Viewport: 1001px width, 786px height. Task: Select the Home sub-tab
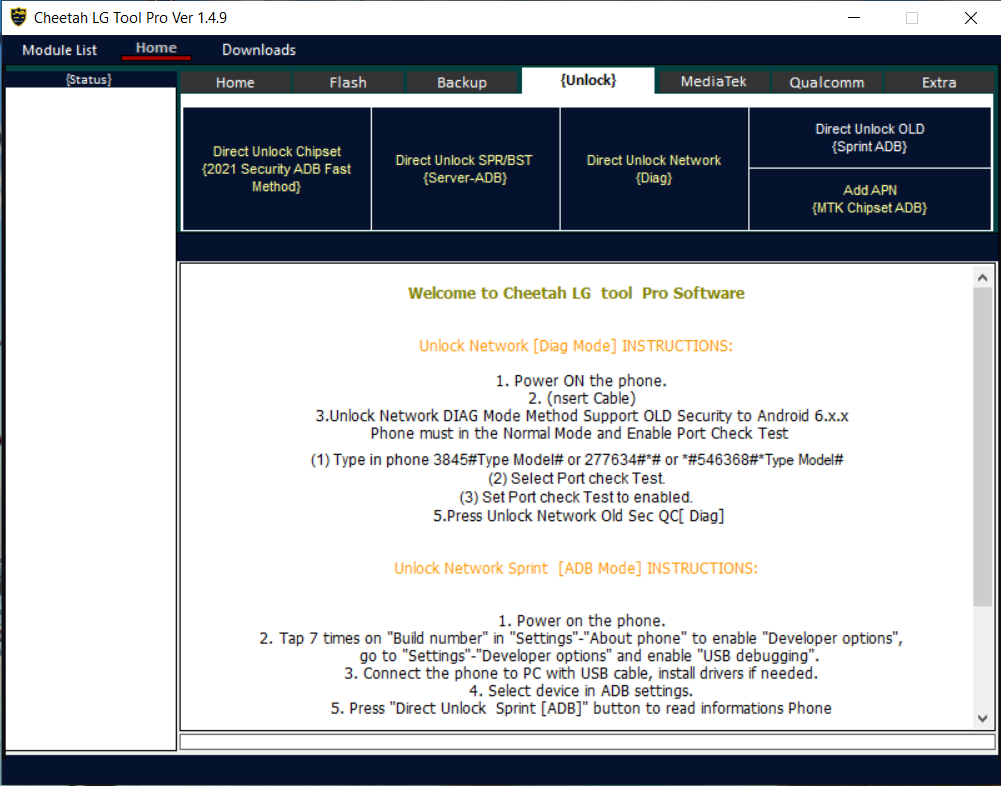coord(234,81)
